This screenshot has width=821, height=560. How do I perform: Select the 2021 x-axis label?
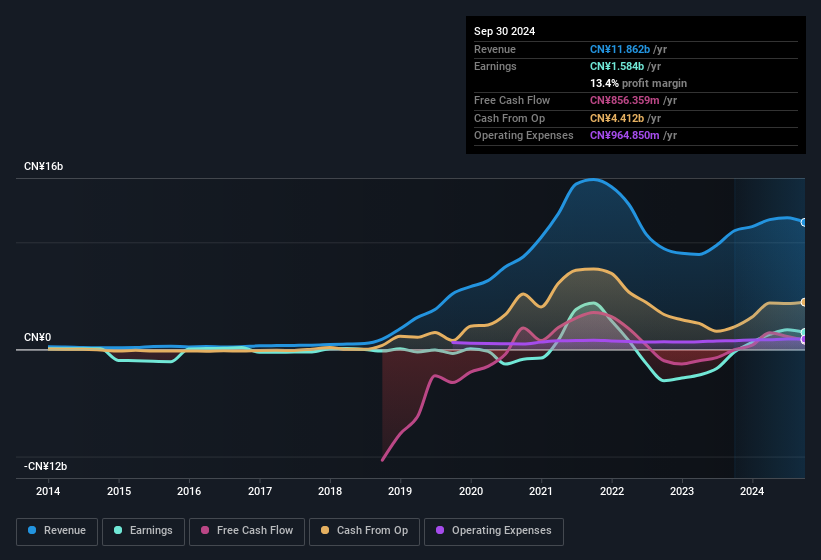point(541,491)
